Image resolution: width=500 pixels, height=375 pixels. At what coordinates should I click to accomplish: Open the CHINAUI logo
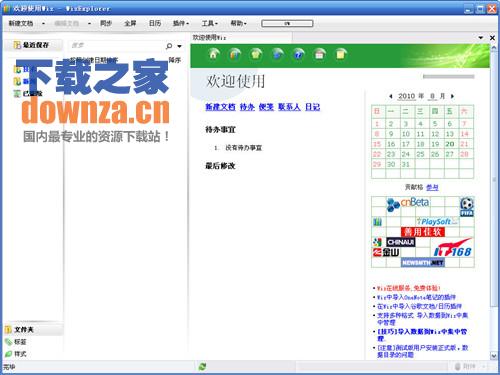(401, 242)
